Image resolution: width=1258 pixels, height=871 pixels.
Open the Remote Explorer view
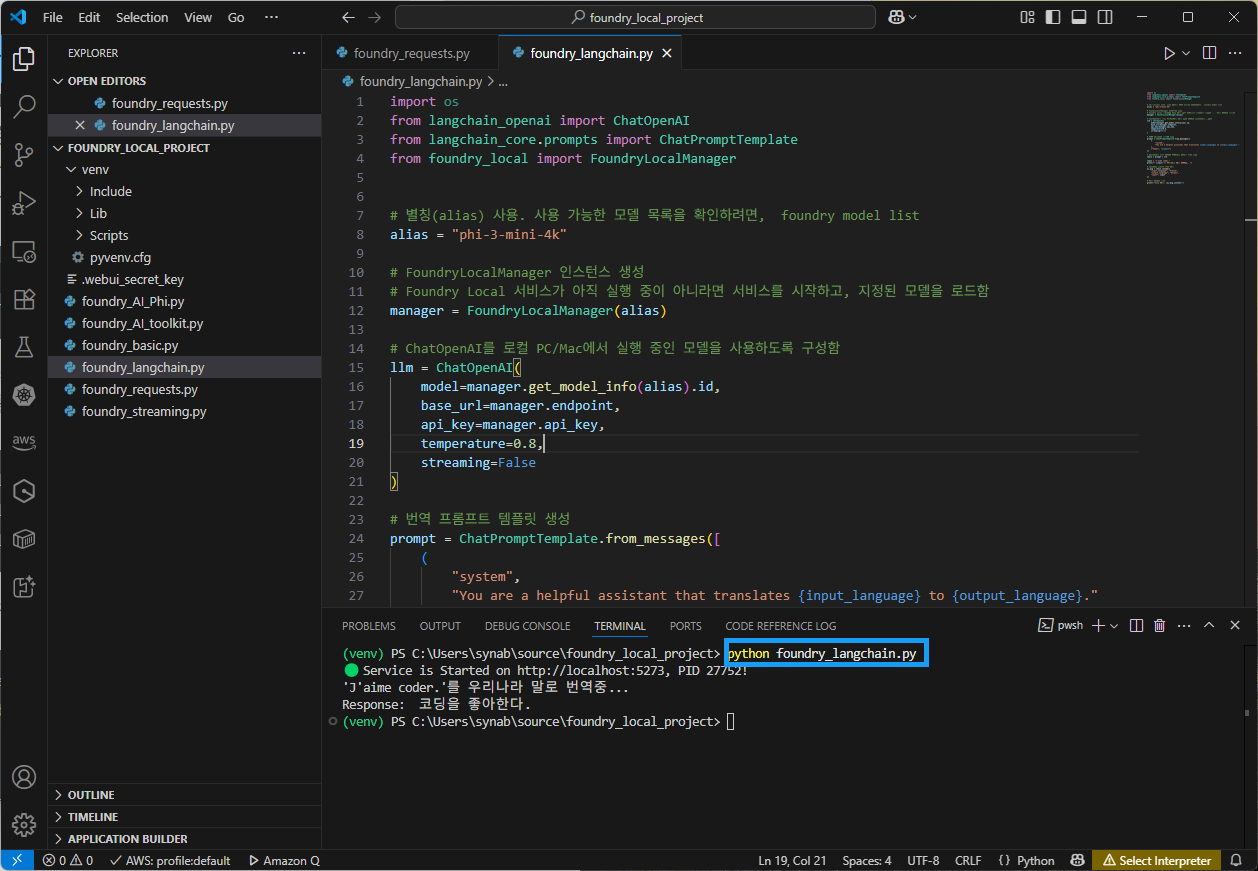24,251
